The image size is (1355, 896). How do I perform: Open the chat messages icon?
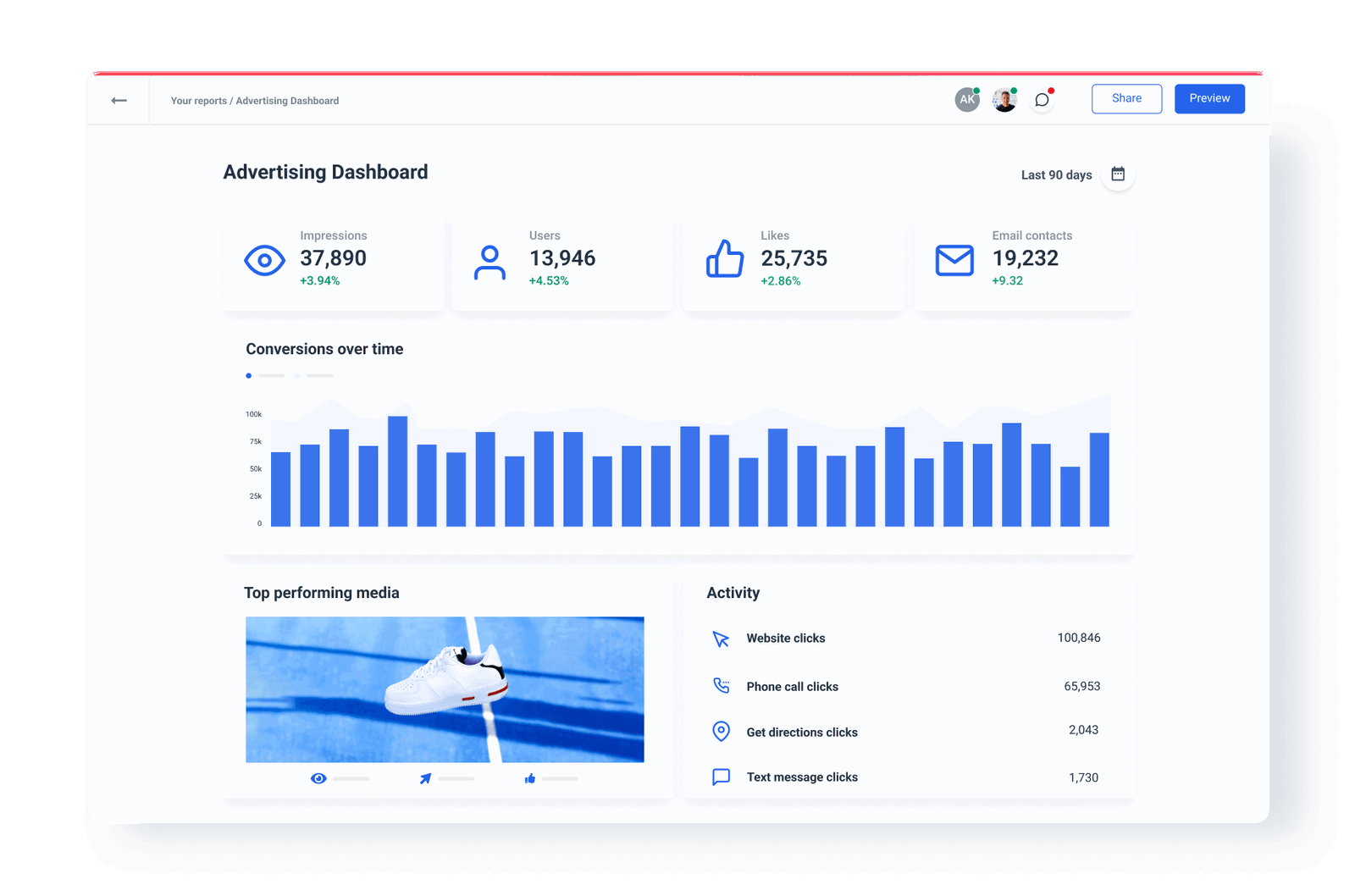[x=1042, y=99]
